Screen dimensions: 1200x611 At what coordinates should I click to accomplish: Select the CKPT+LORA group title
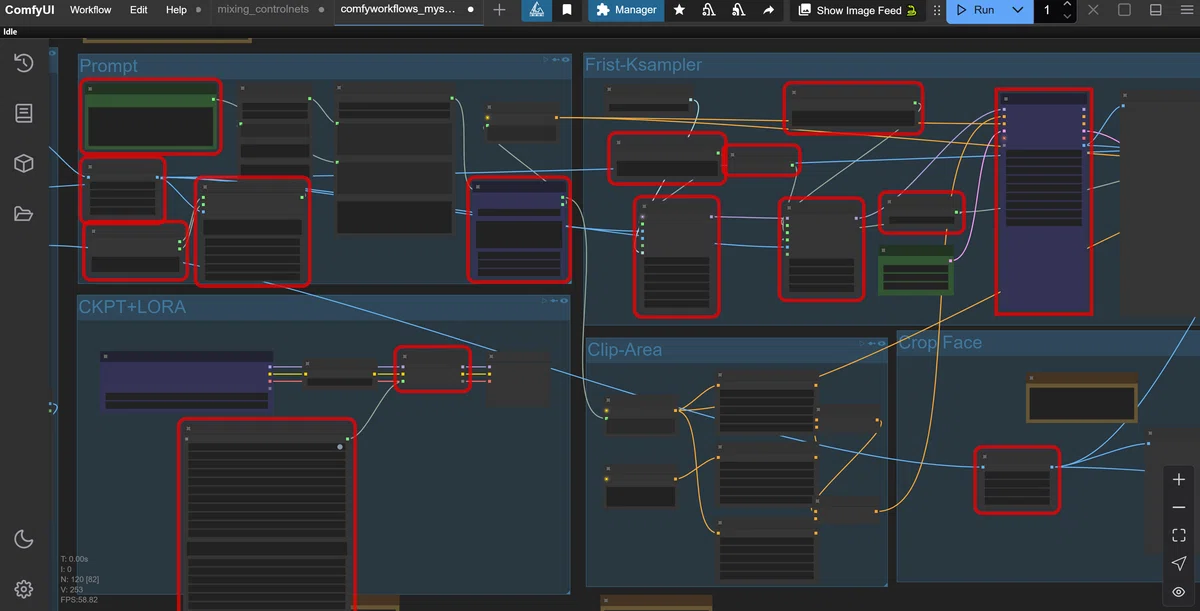pyautogui.click(x=132, y=307)
